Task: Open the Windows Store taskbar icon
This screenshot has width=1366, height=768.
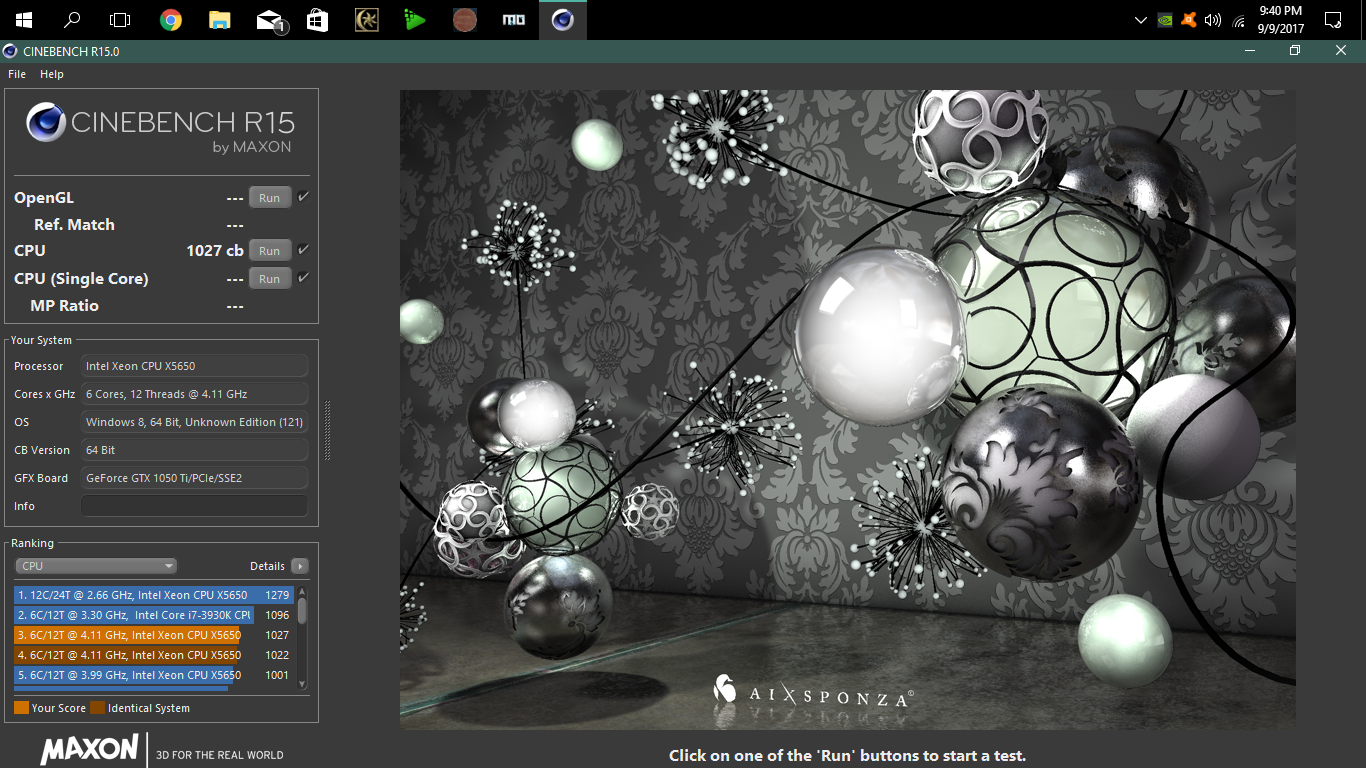Action: click(x=318, y=20)
